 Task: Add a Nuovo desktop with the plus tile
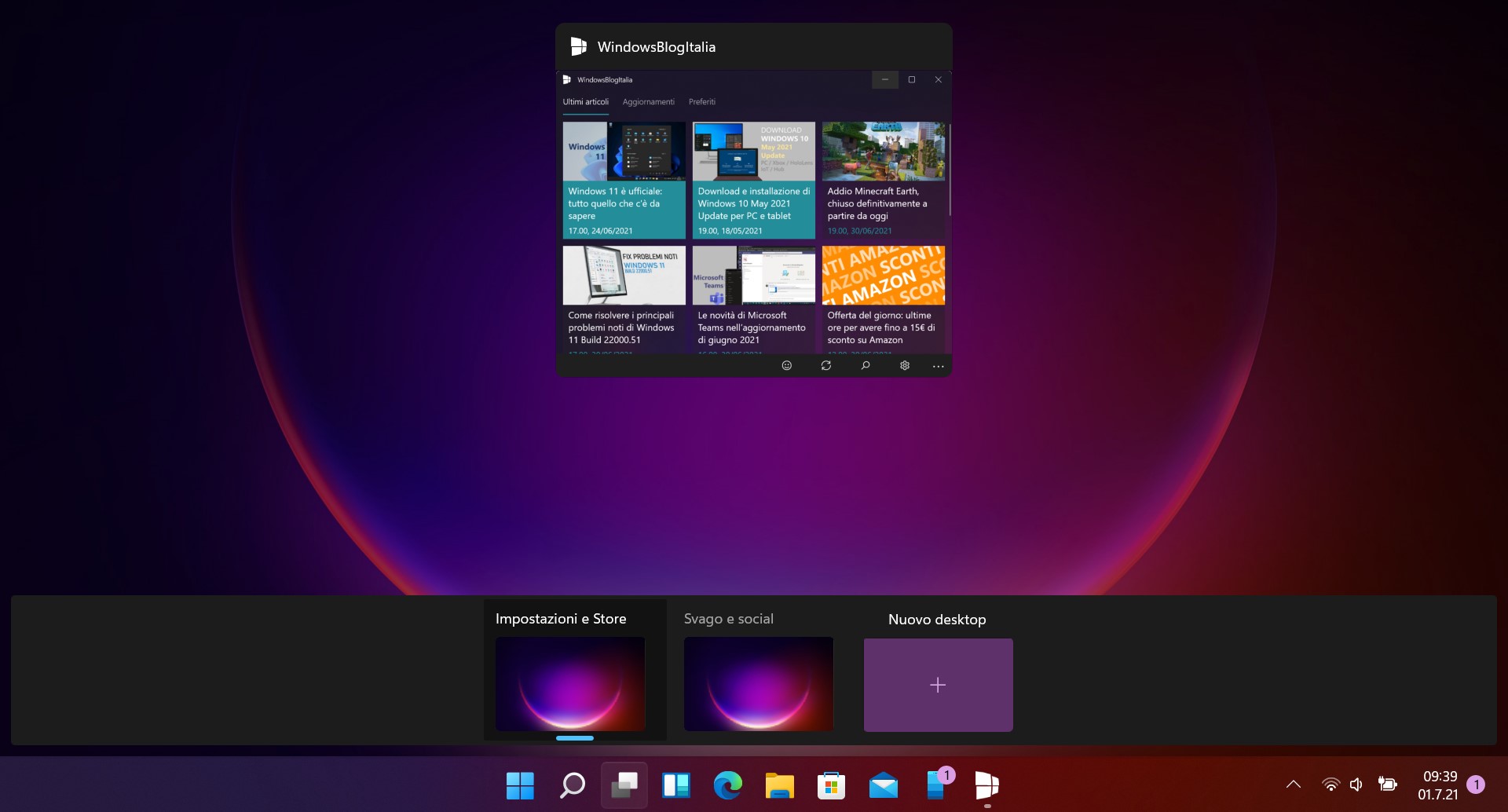939,685
